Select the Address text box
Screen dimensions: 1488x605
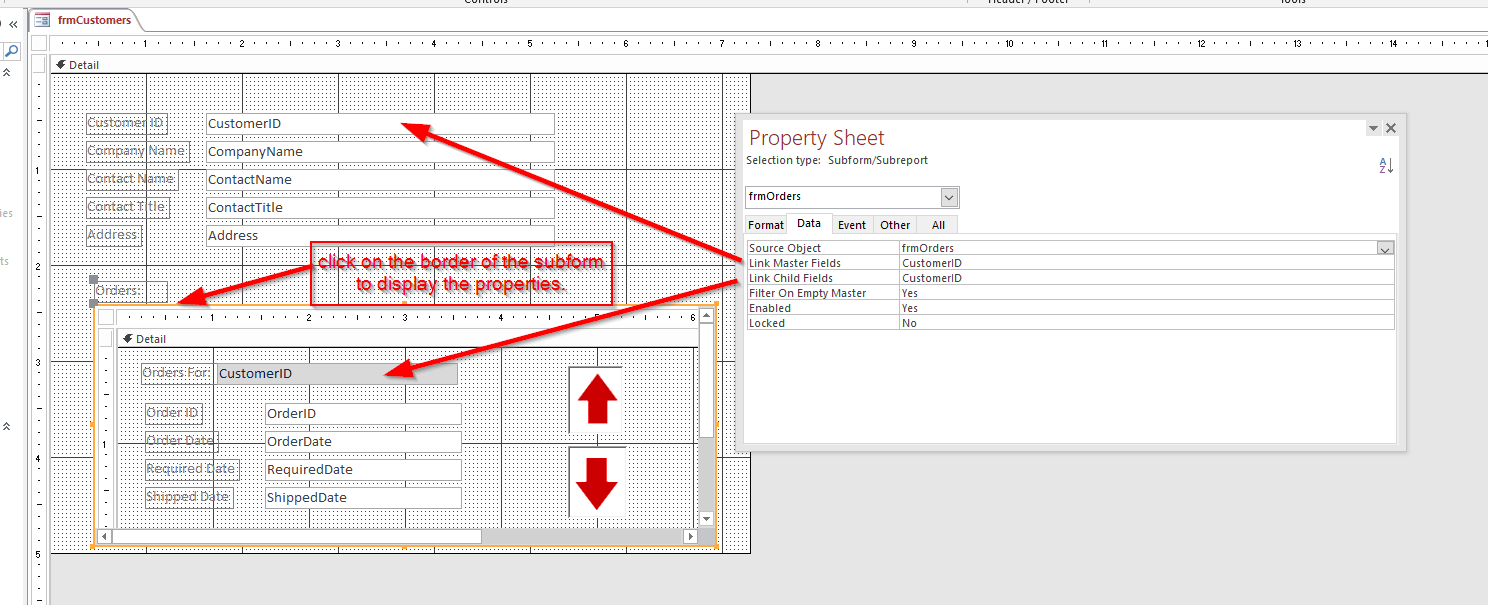380,236
